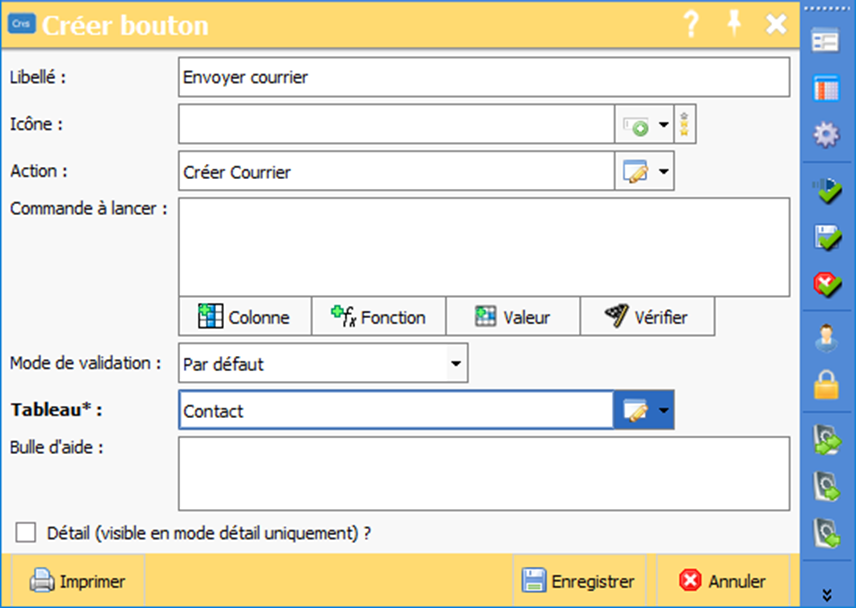Expand more sidebar items with double chevron
This screenshot has width=856, height=608.
coord(826,594)
